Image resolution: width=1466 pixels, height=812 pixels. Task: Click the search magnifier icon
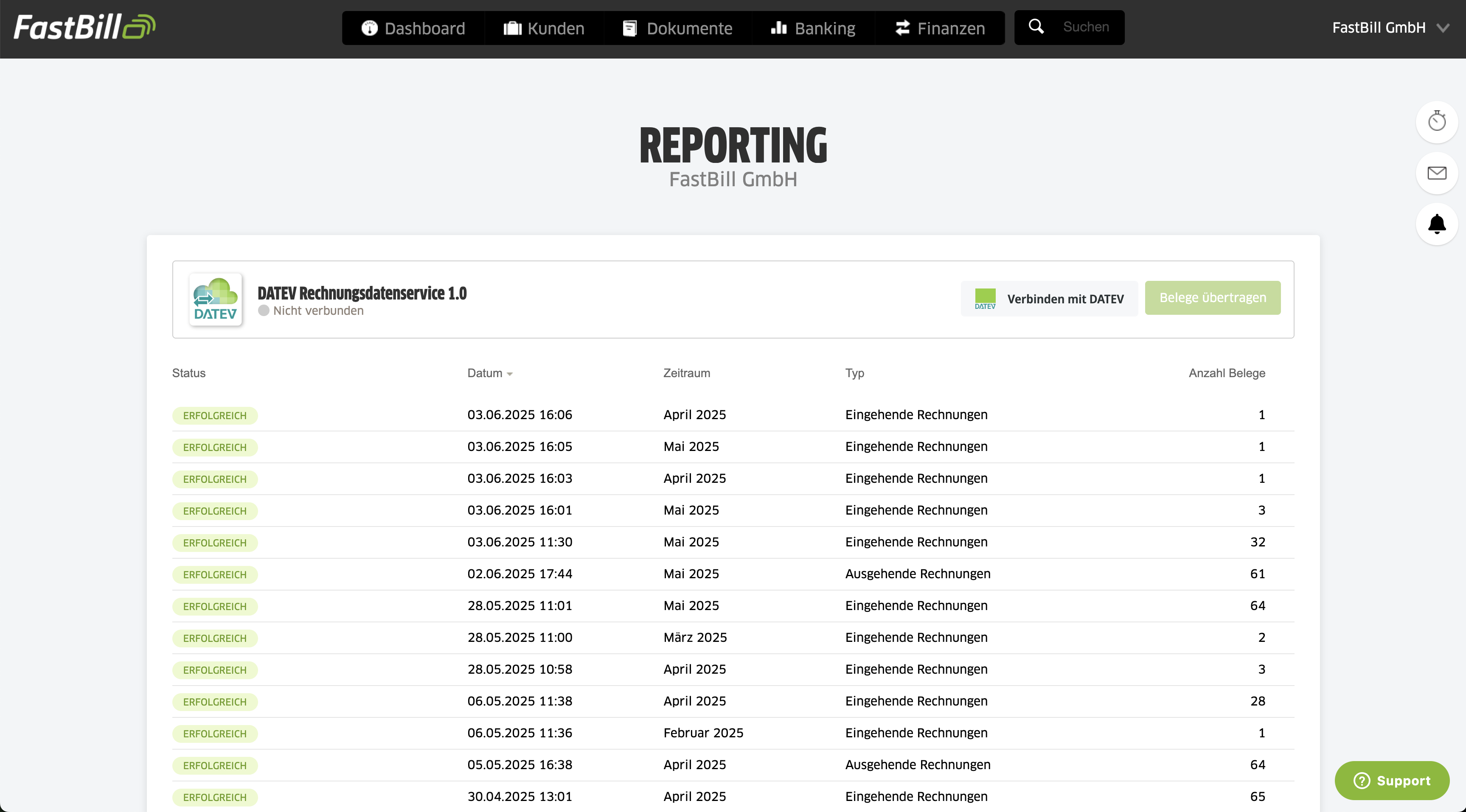1036,26
